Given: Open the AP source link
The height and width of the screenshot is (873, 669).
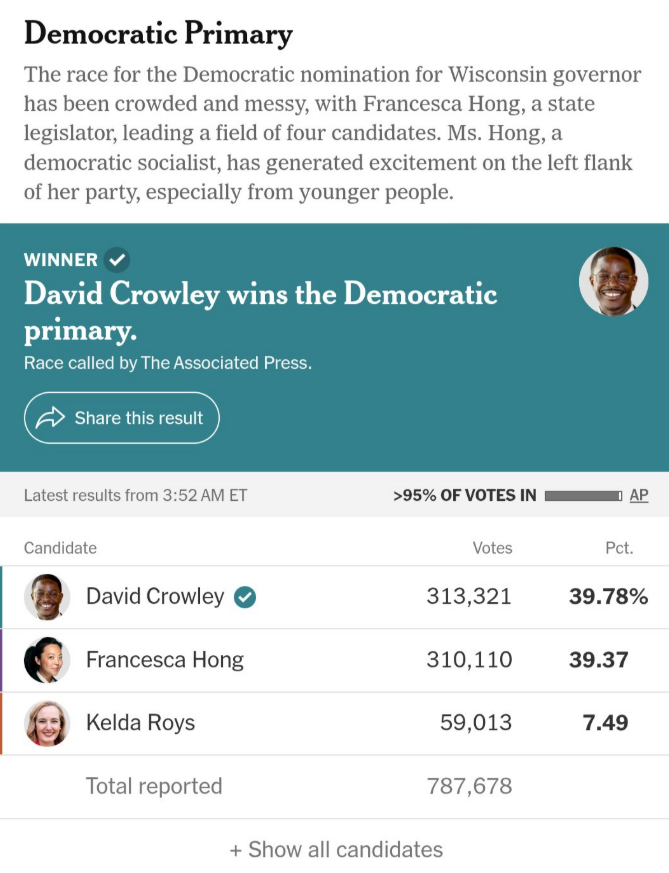Looking at the screenshot, I should point(639,495).
